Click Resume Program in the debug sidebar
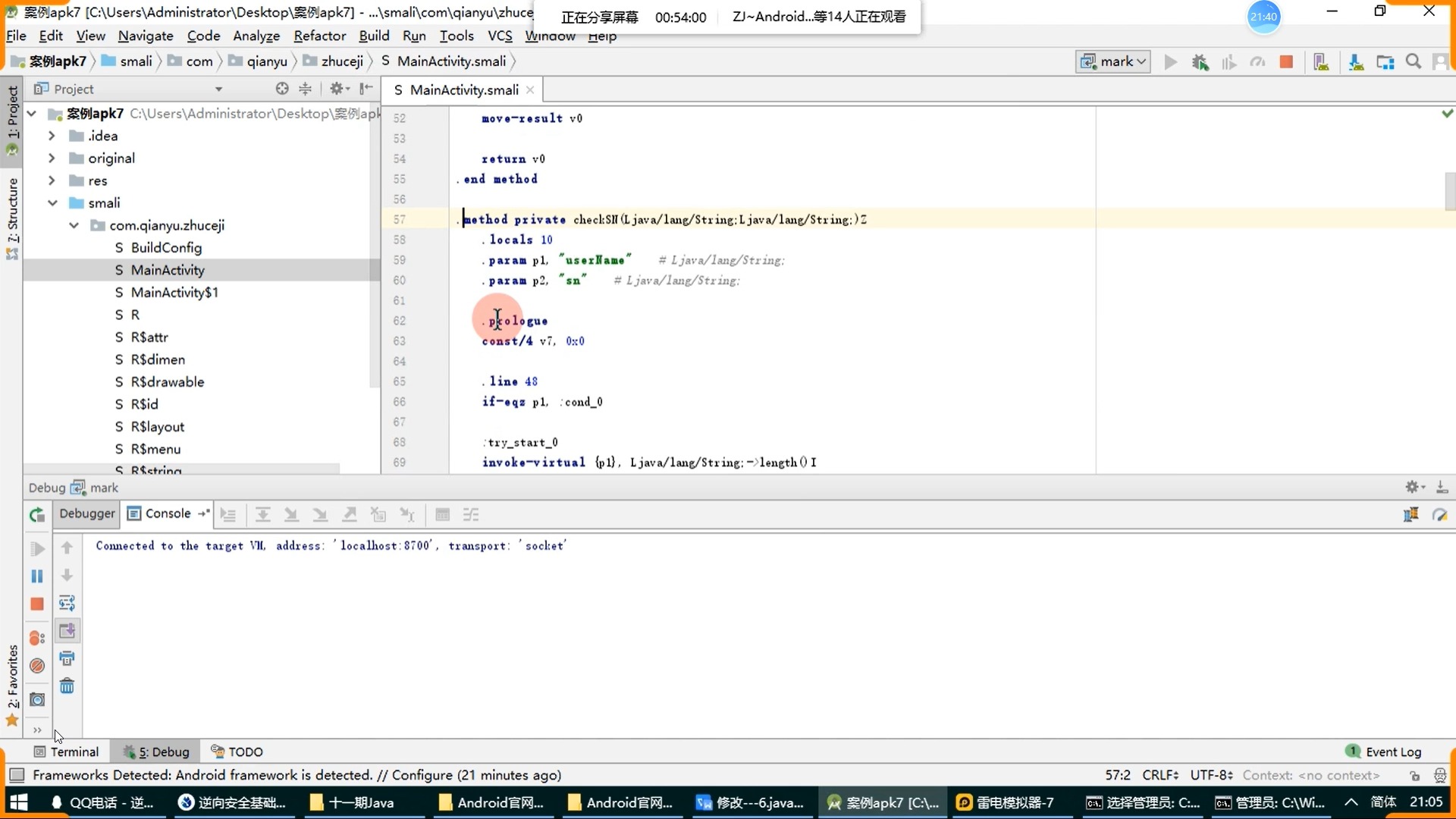1456x819 pixels. pyautogui.click(x=37, y=549)
